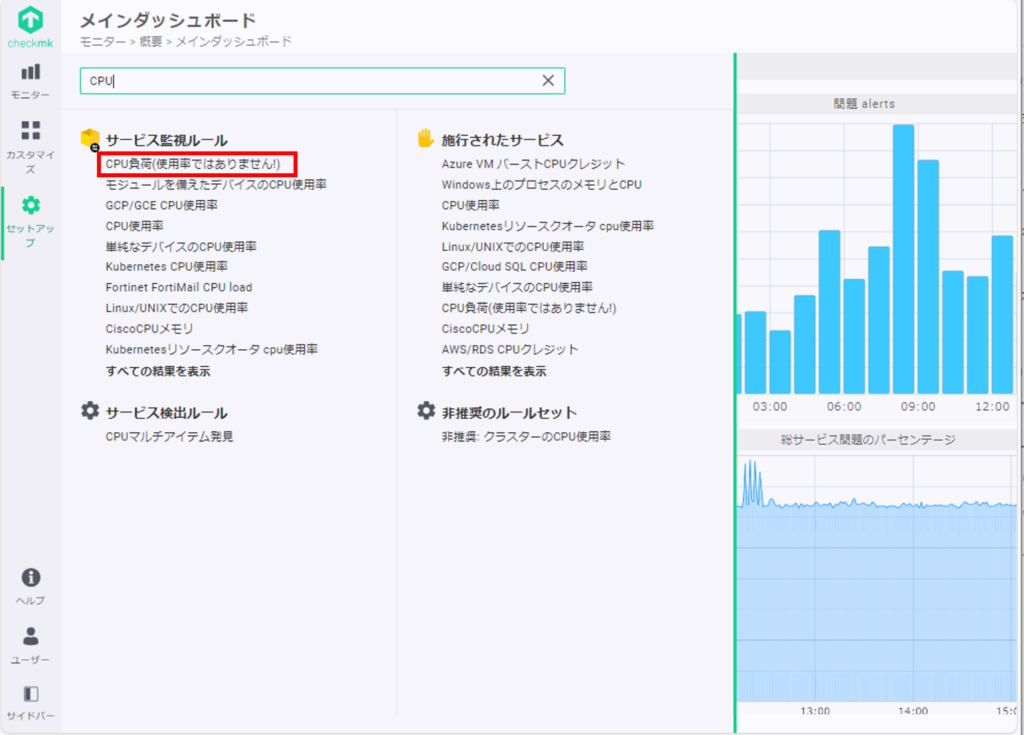
Task: Click the 問題 alerts chart title
Action: 864,104
